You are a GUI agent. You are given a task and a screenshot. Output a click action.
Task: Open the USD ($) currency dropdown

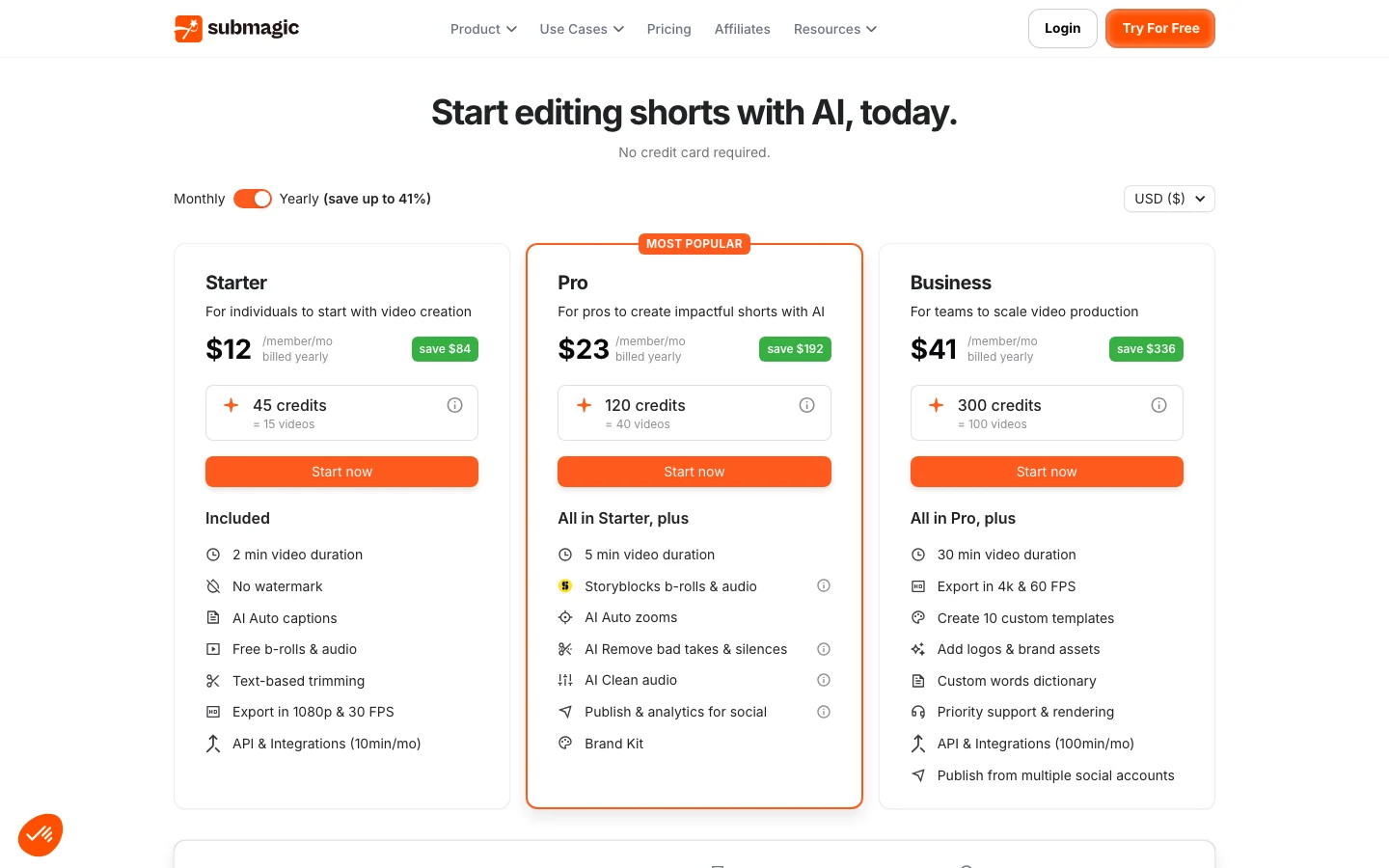pos(1169,199)
